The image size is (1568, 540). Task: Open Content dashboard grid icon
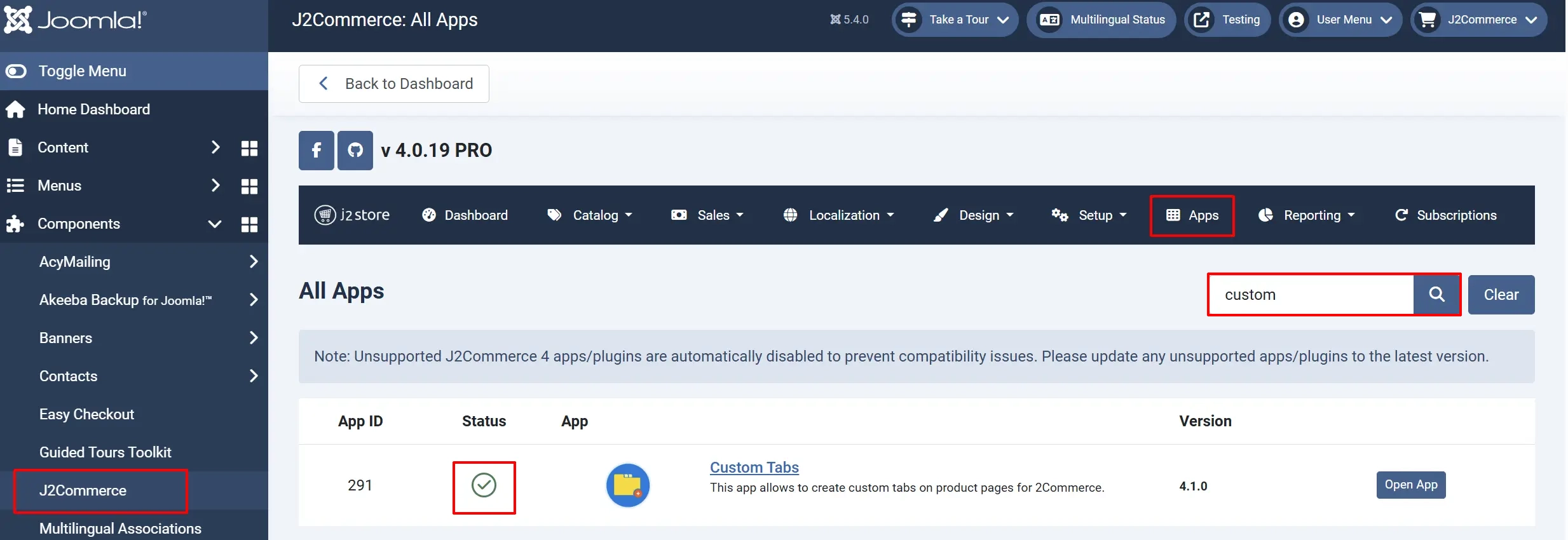pos(250,148)
